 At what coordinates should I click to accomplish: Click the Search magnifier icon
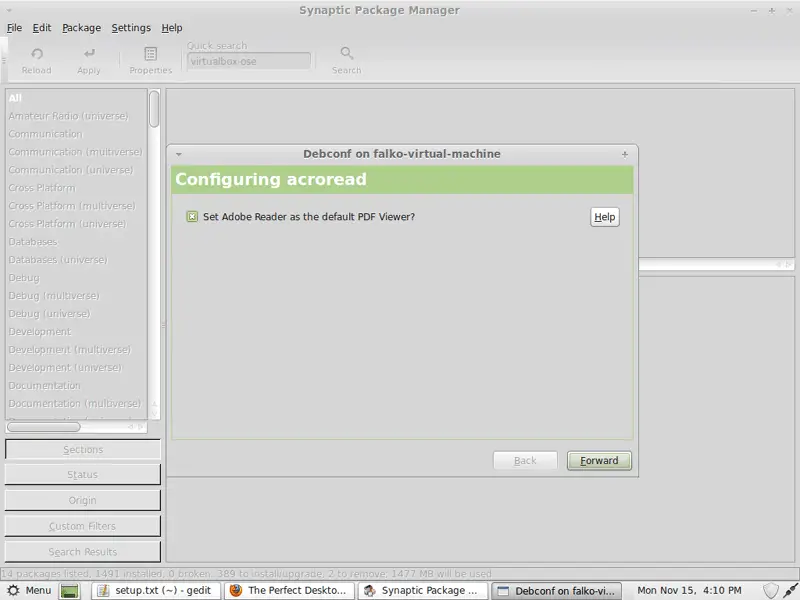click(347, 53)
